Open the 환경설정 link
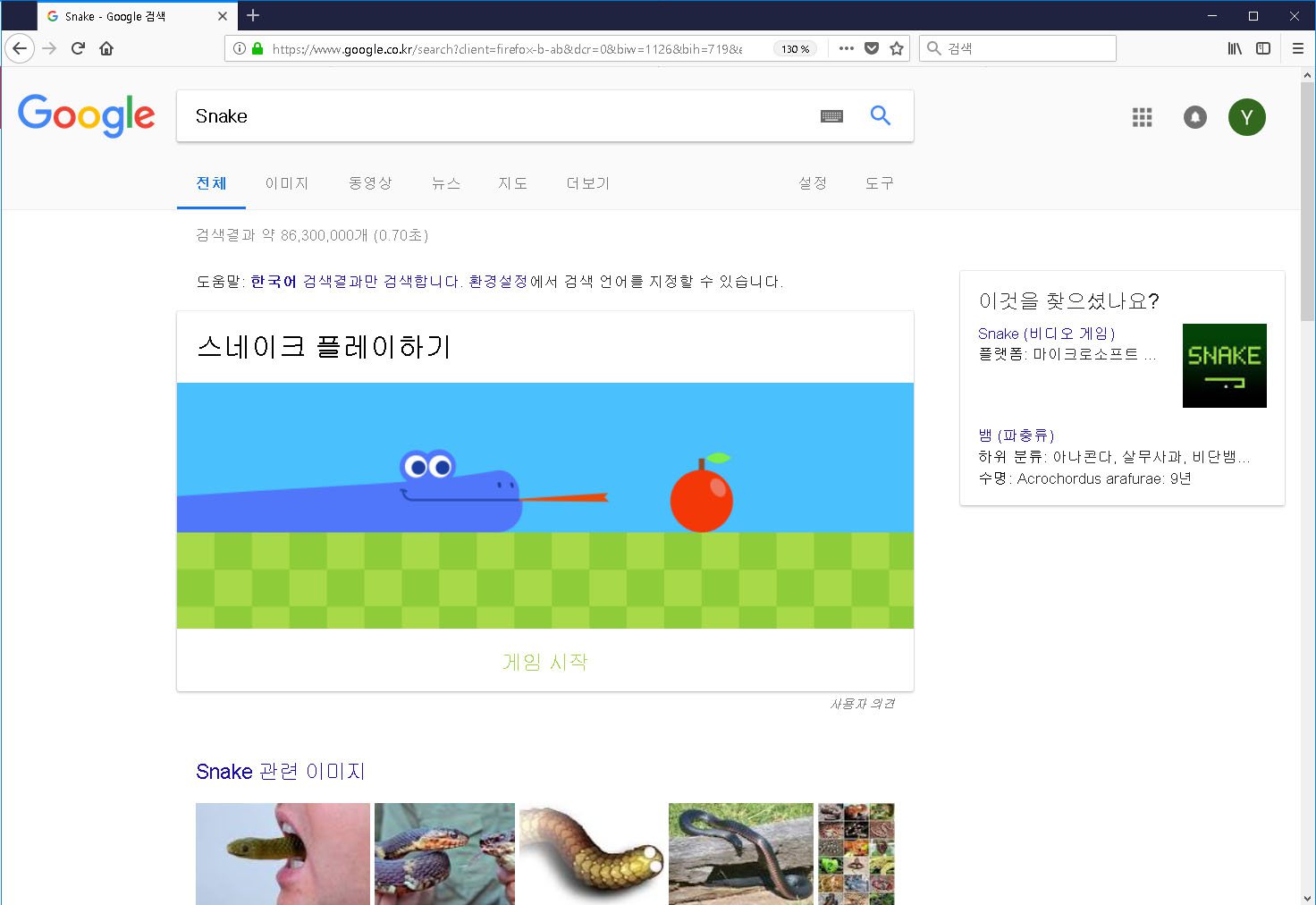The height and width of the screenshot is (905, 1316). (x=498, y=282)
